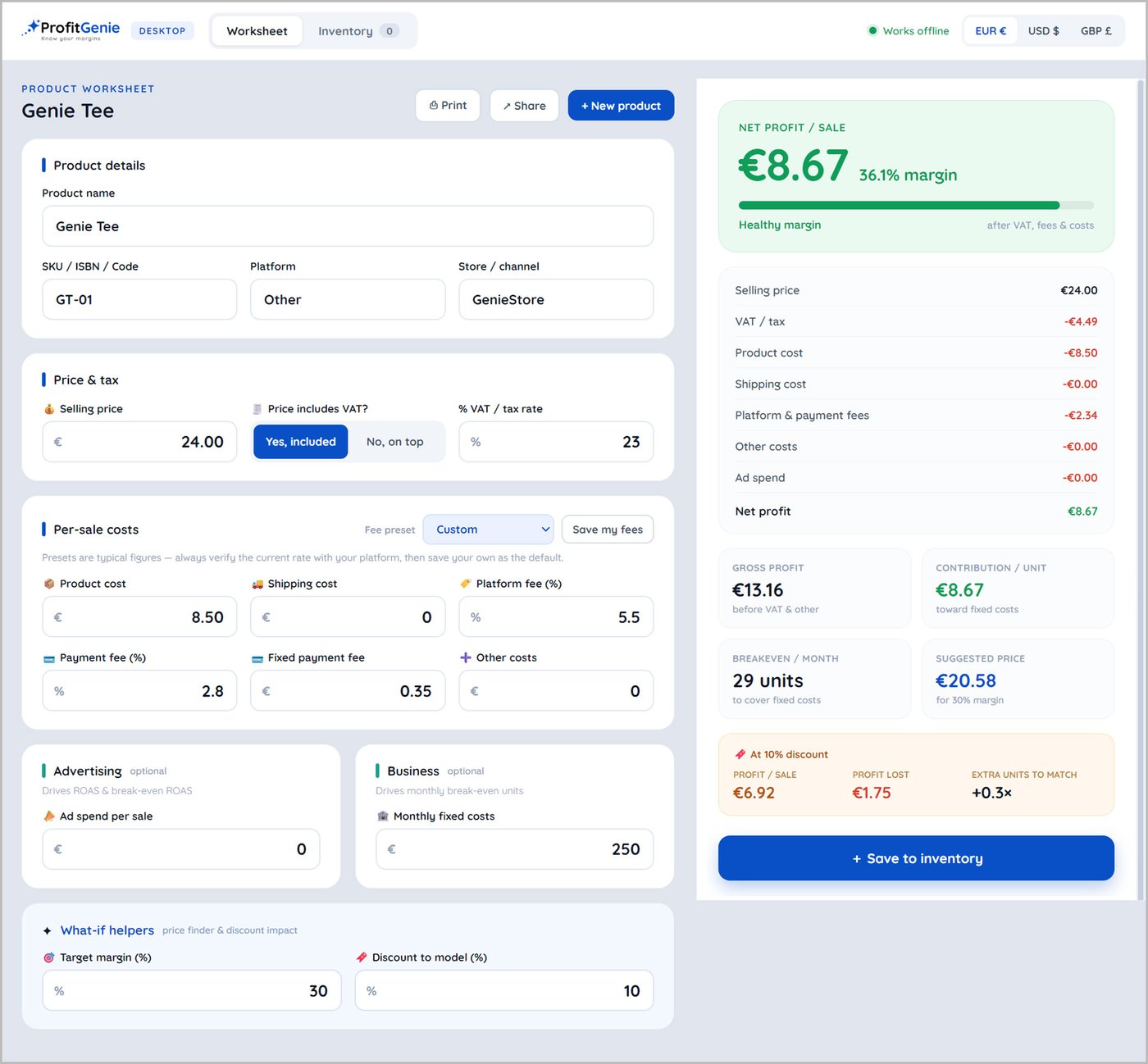This screenshot has height=1064, width=1148.
Task: Click the Gross profit value €13.16
Action: click(758, 590)
